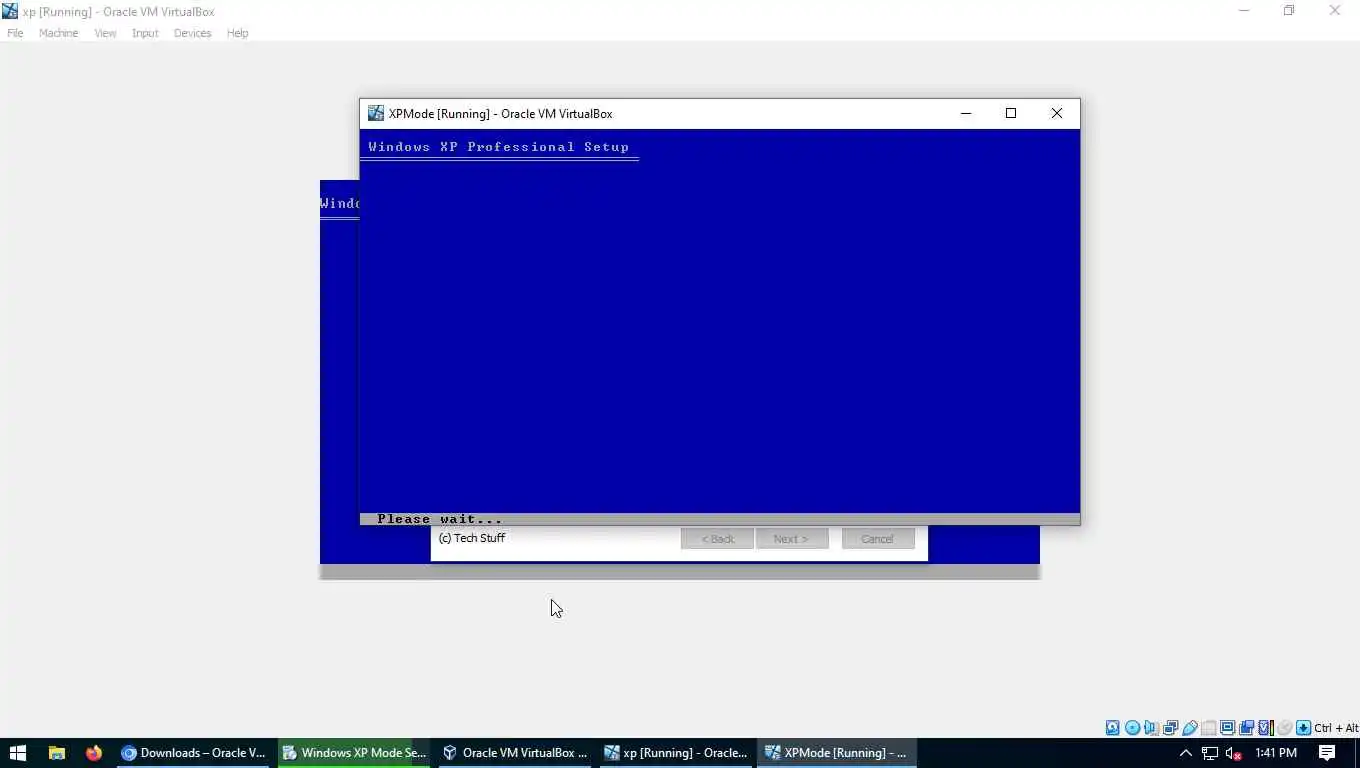Click the USB devices status icon
Viewport: 1360px width, 768px height.
[1189, 728]
